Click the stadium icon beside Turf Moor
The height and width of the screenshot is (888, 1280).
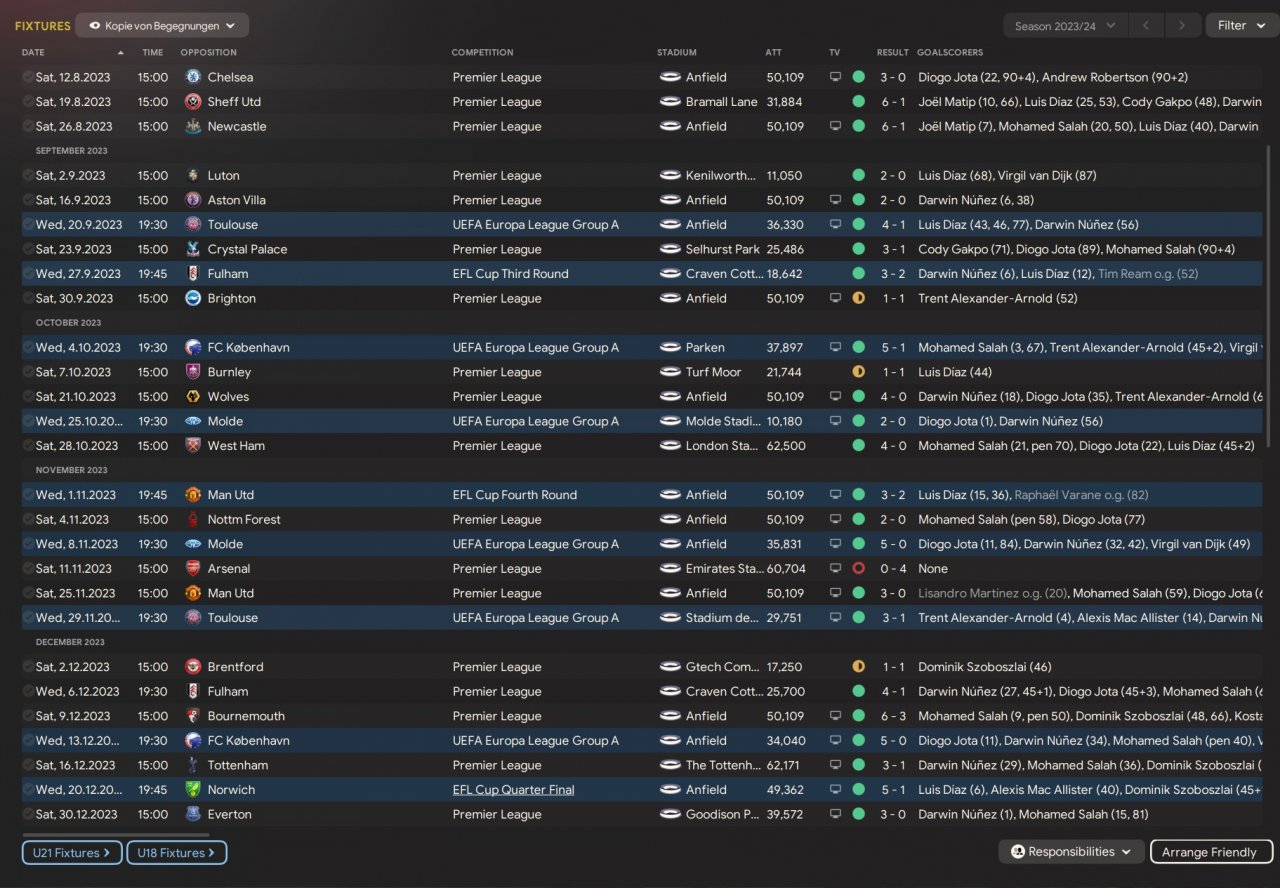coord(670,372)
